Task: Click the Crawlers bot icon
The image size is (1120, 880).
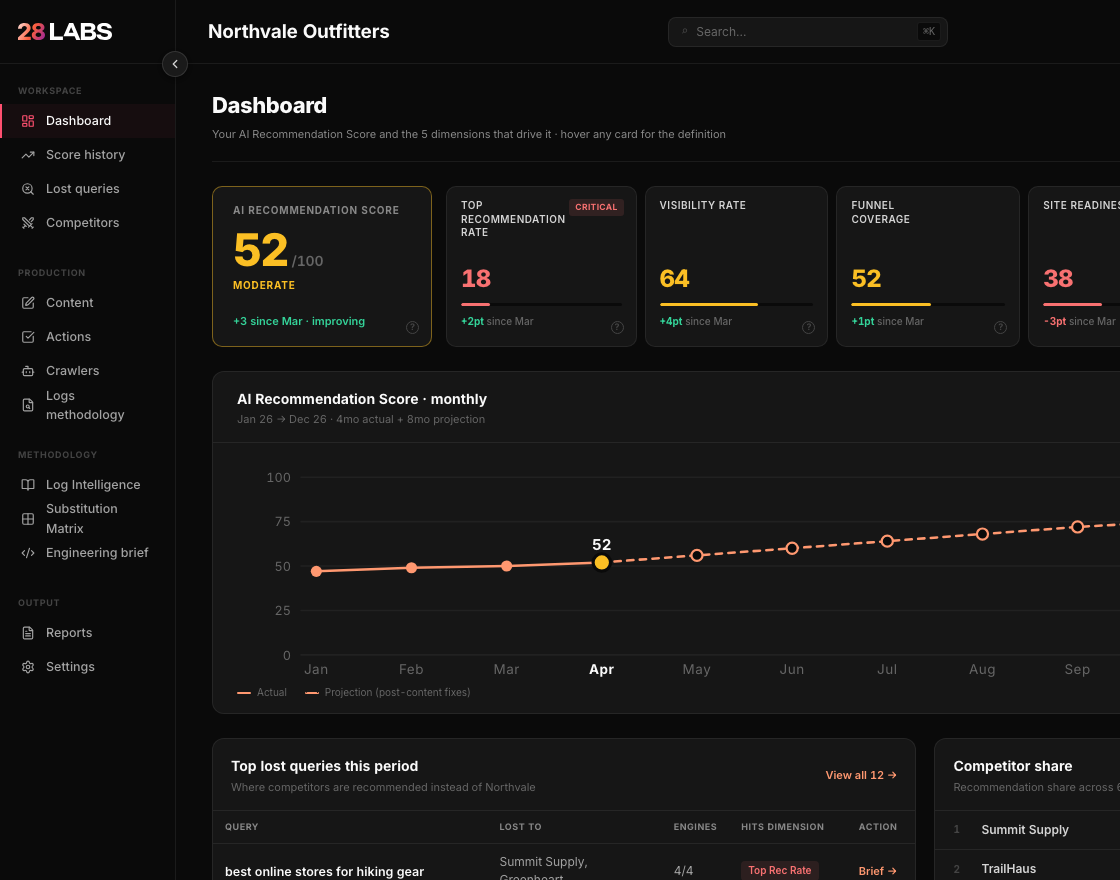Action: click(x=28, y=371)
